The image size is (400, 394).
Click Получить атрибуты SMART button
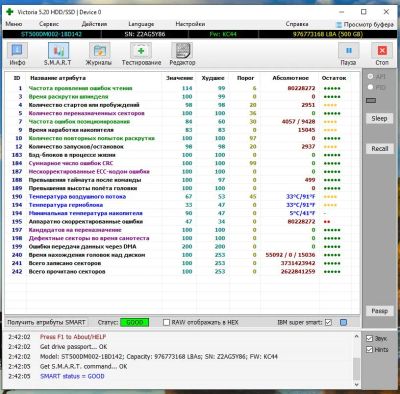[x=46, y=322]
